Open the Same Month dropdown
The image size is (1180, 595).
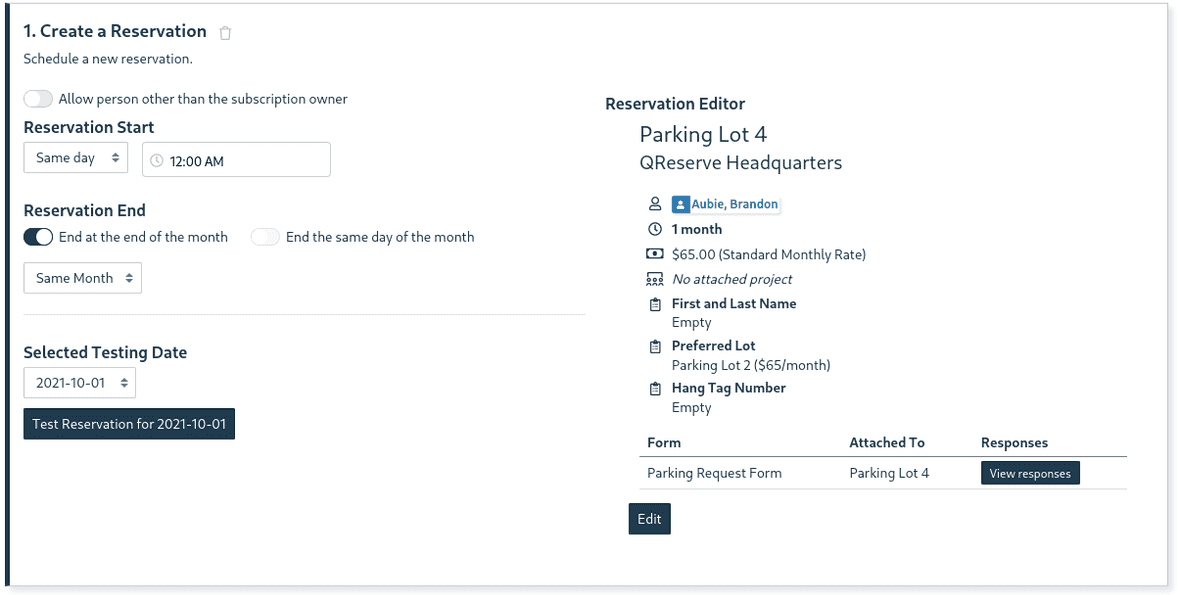82,277
